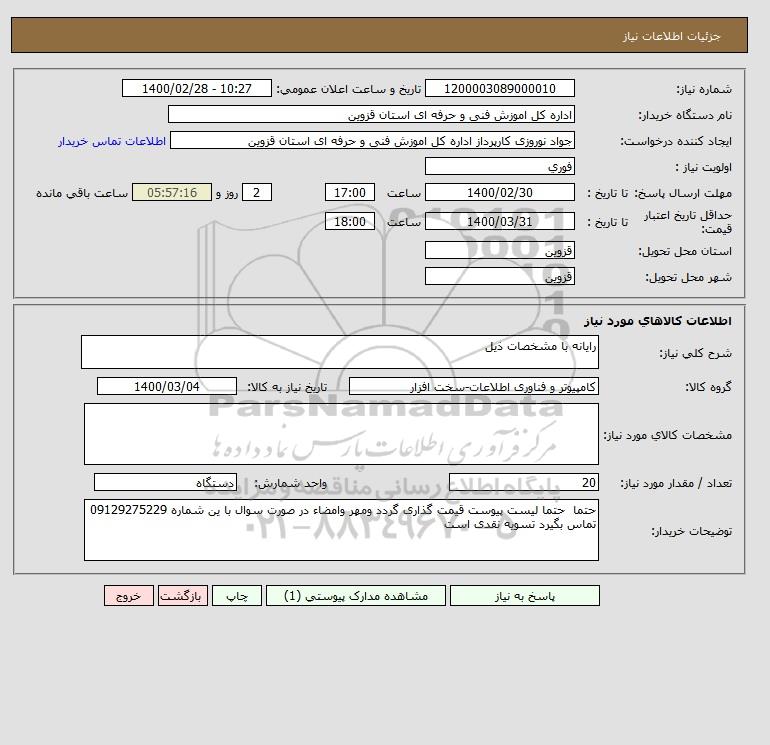
Task: Click label شرح کلی نیاز
Action: tap(695, 354)
